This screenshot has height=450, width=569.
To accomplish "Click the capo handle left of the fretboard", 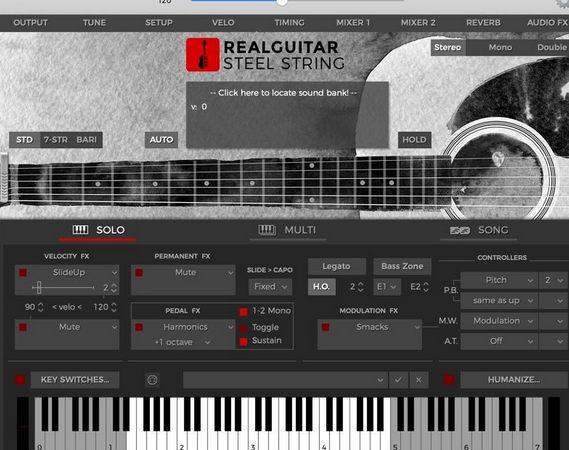I will pos(4,177).
